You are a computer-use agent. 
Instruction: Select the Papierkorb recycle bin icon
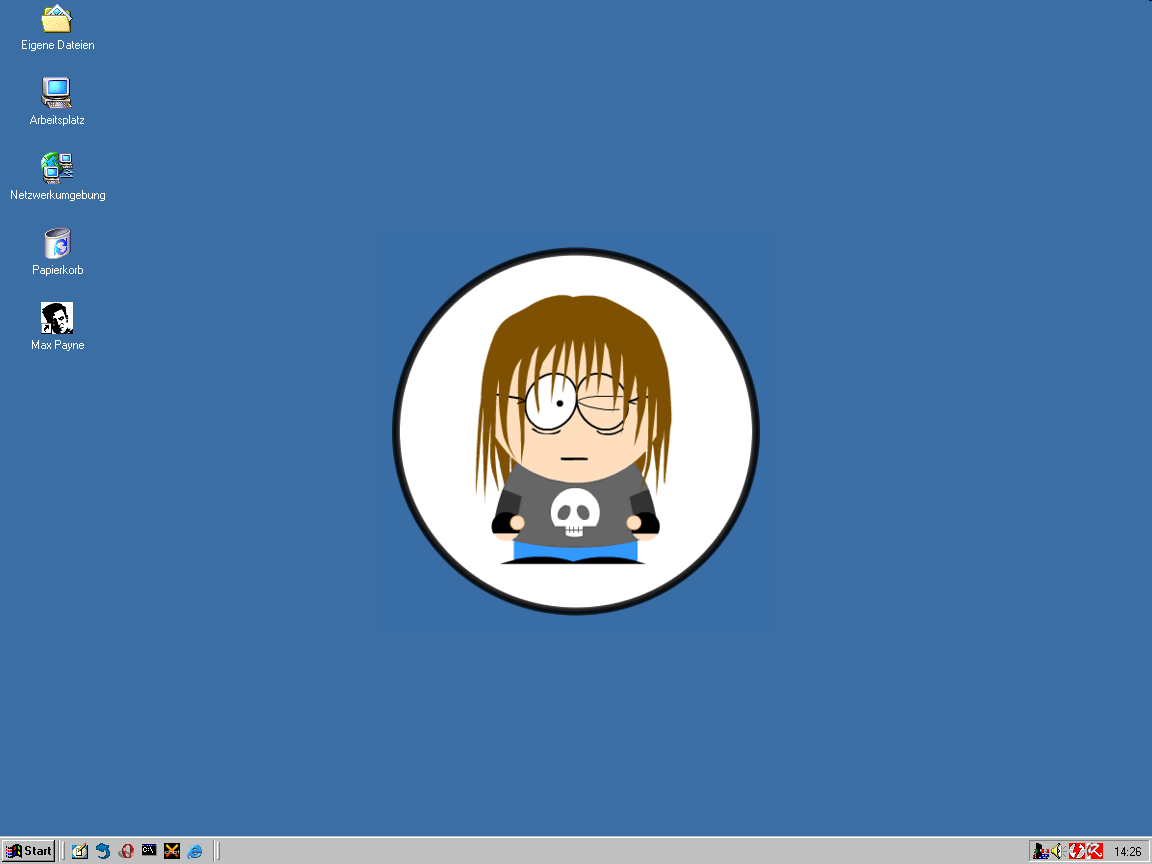coord(57,243)
